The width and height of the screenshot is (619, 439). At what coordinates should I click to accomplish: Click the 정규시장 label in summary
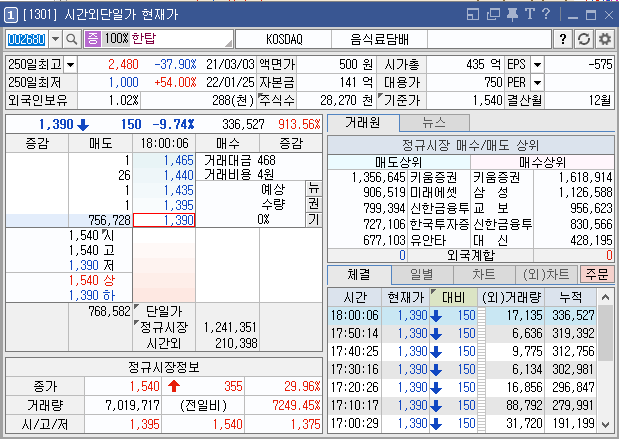click(164, 327)
